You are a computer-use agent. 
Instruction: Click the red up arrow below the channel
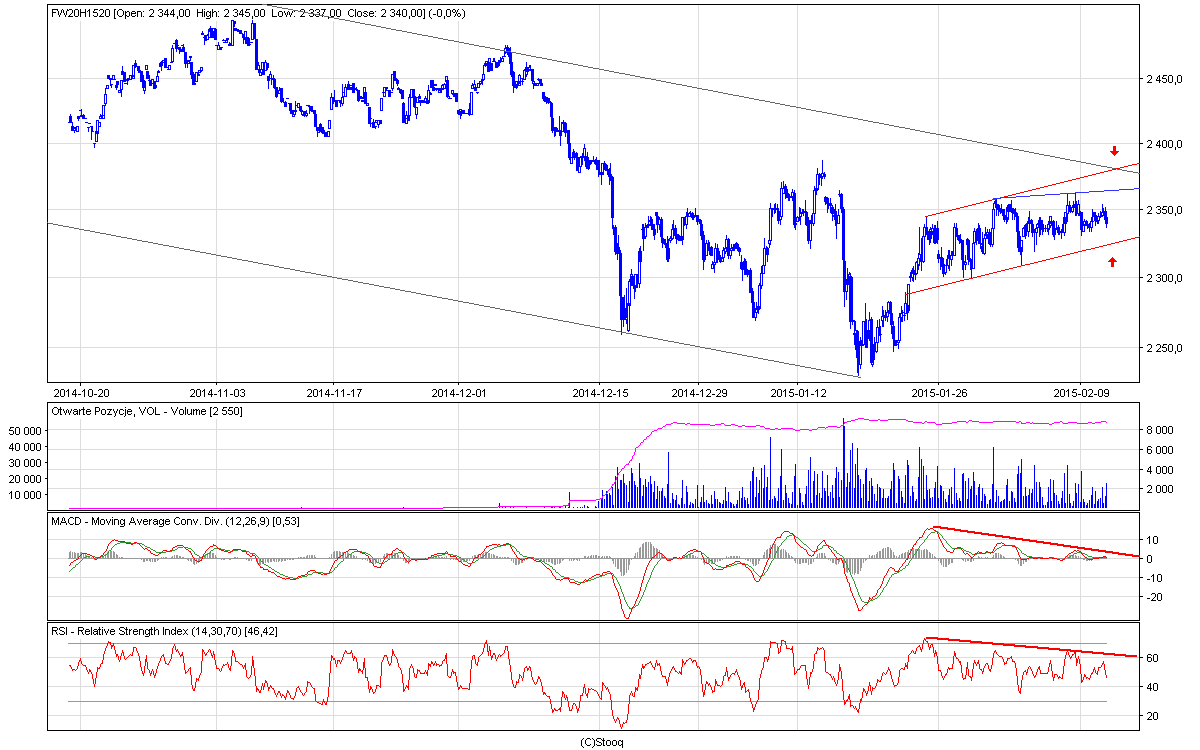[1112, 262]
